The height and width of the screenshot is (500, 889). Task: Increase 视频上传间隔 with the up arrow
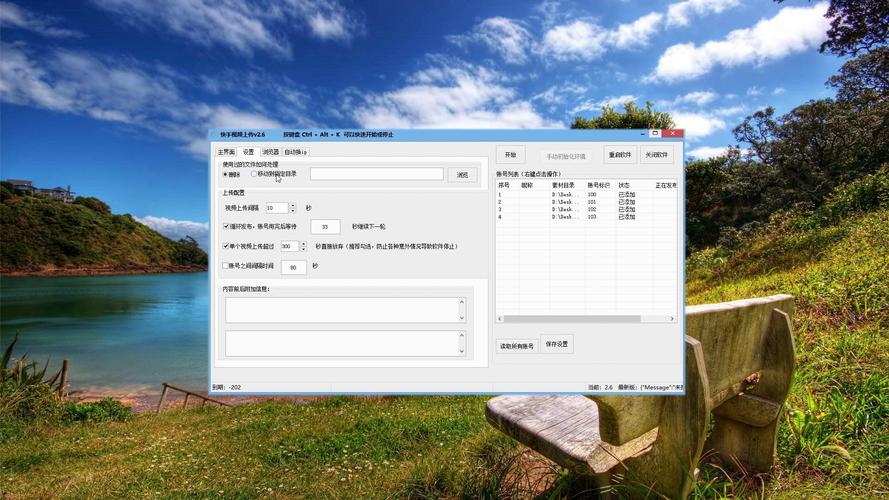click(x=292, y=205)
